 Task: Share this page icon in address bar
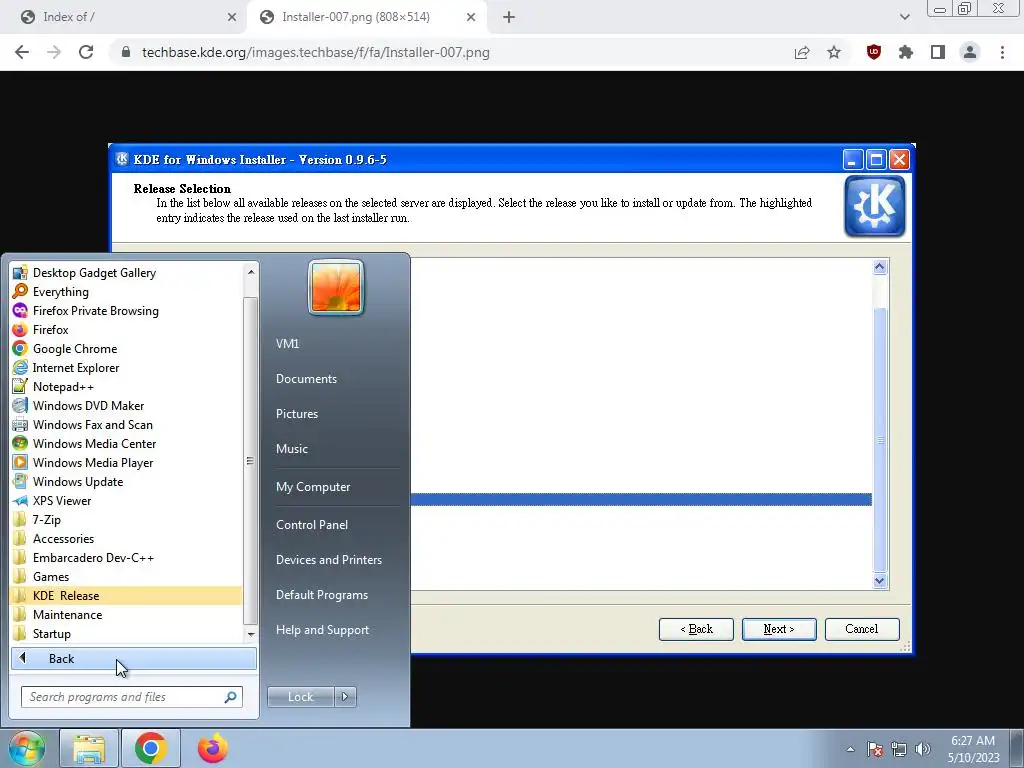(x=802, y=52)
